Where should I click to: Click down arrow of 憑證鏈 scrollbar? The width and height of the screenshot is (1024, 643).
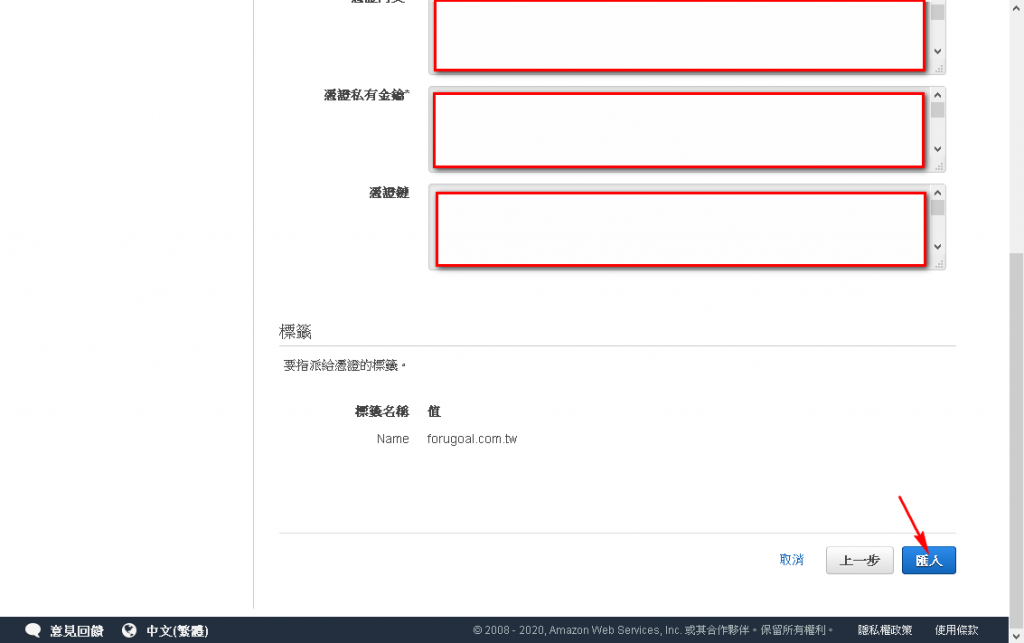click(x=938, y=247)
